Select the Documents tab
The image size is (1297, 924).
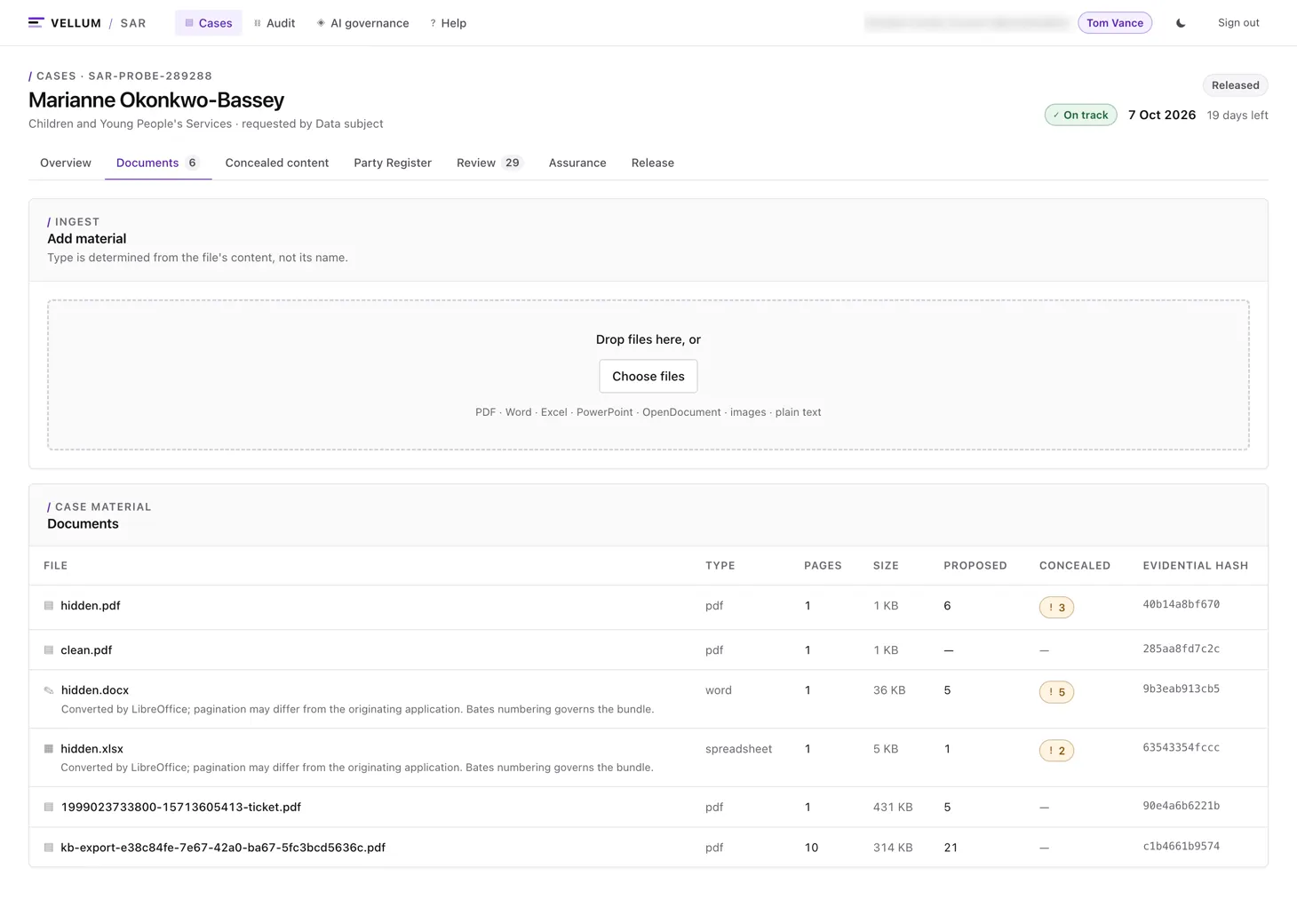(x=158, y=163)
